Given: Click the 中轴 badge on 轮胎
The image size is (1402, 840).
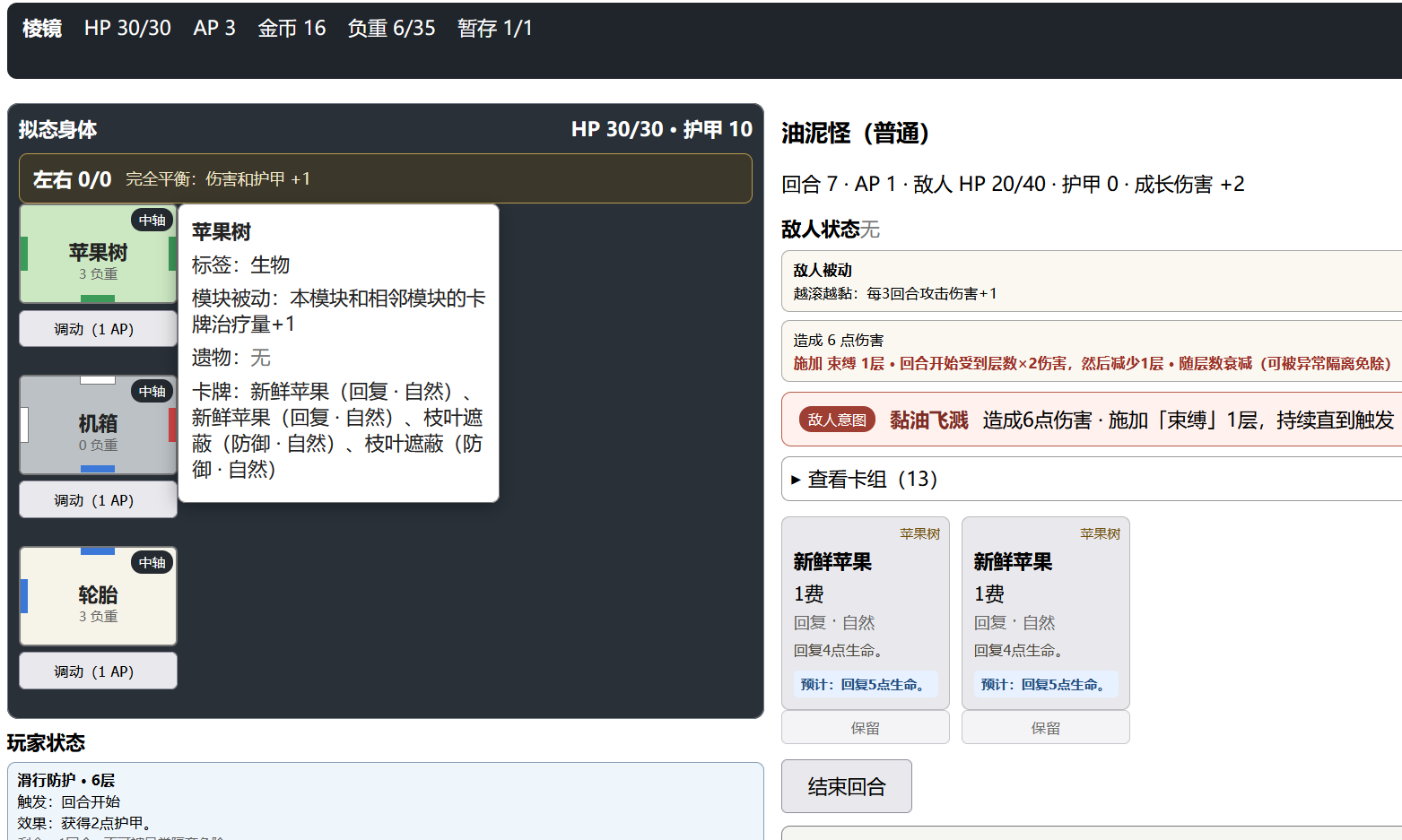Looking at the screenshot, I should (x=152, y=562).
